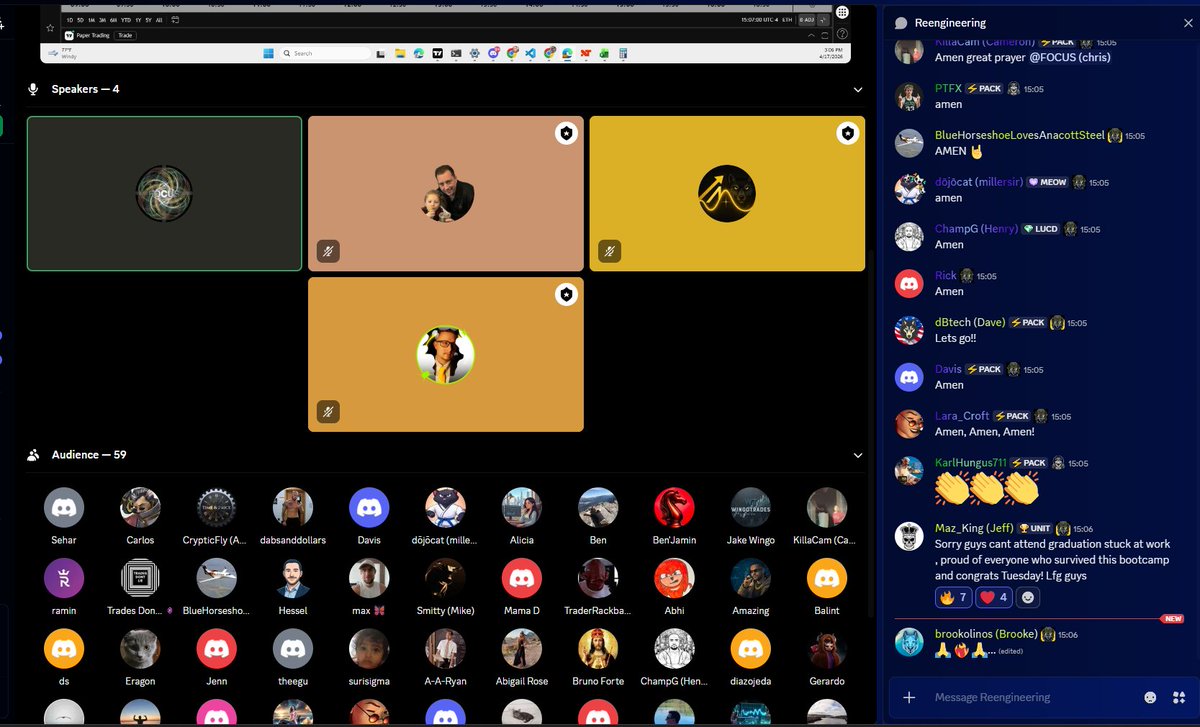Image resolution: width=1200 pixels, height=727 pixels.
Task: Click the muted mic icon on the man-with-child tile
Action: click(327, 251)
